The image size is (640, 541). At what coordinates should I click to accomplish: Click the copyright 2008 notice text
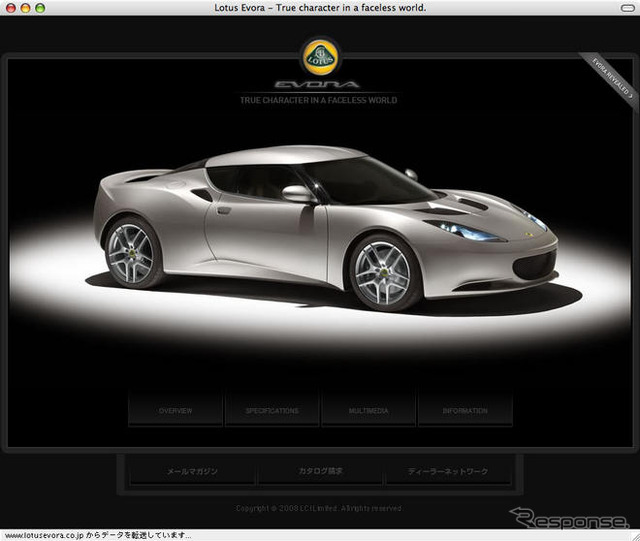318,508
